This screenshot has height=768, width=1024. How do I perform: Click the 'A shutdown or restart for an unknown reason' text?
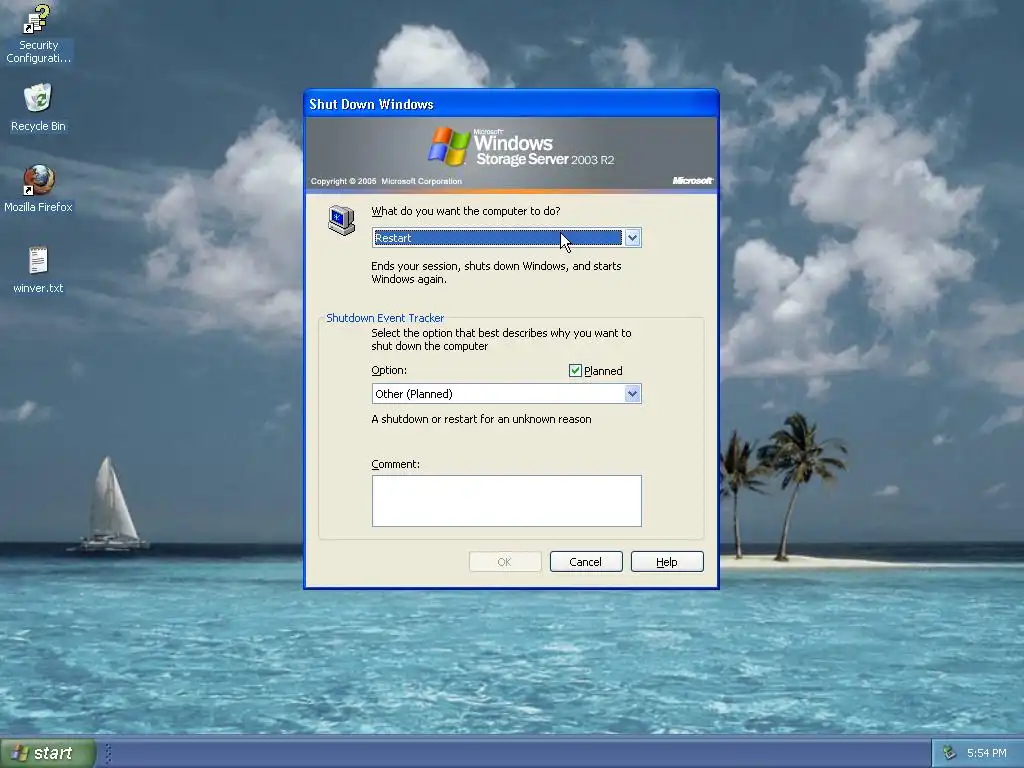pyautogui.click(x=481, y=419)
